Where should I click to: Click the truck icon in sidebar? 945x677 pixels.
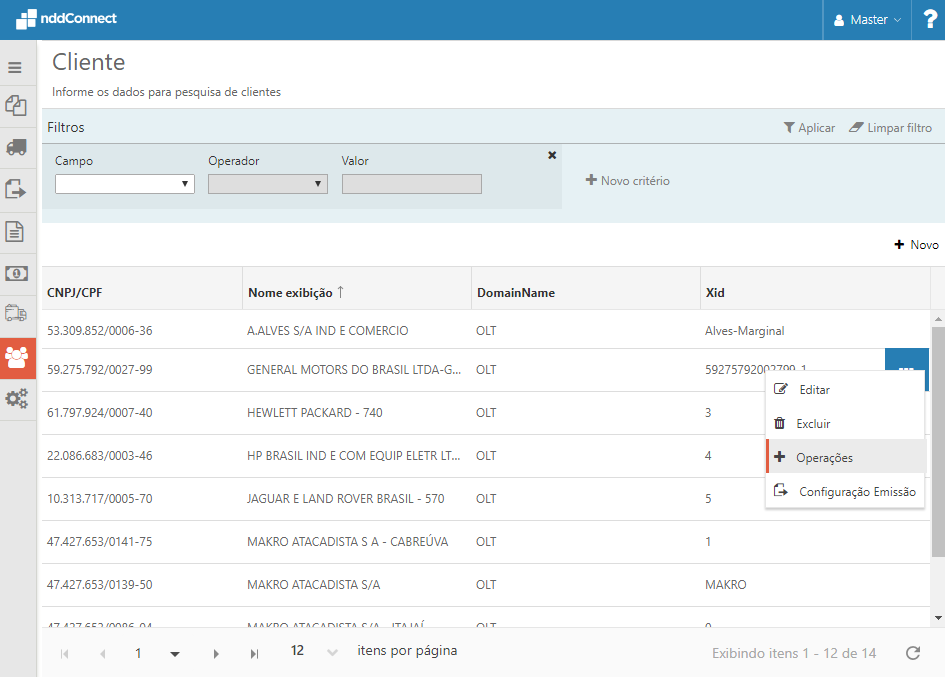pos(16,147)
